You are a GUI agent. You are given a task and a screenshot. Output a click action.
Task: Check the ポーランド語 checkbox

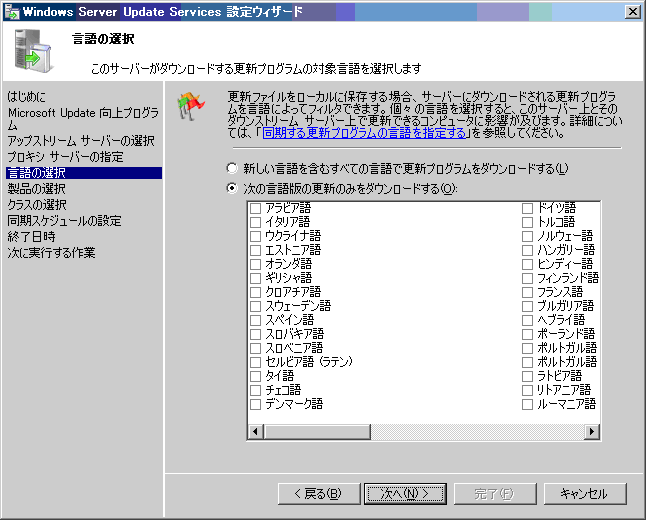click(x=527, y=334)
